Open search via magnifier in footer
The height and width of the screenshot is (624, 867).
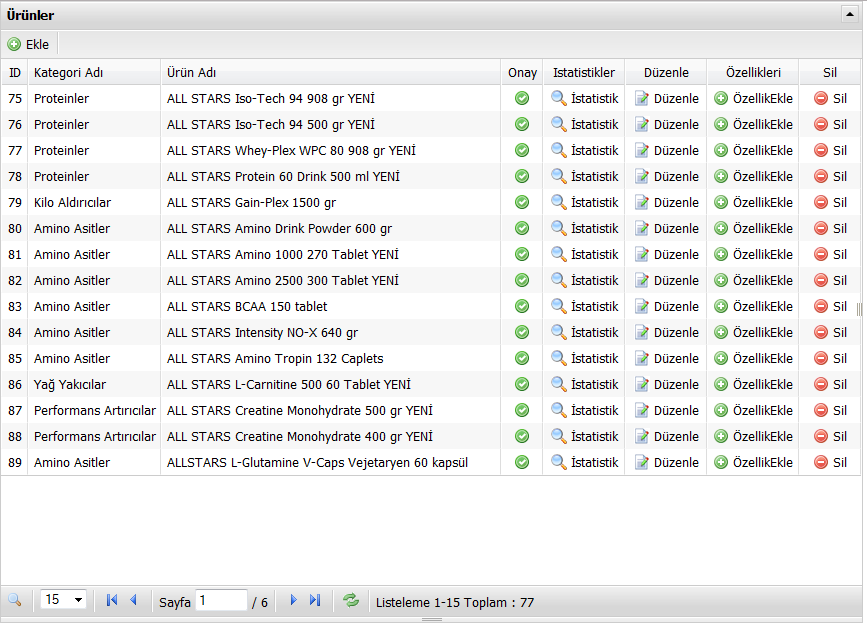coord(15,600)
